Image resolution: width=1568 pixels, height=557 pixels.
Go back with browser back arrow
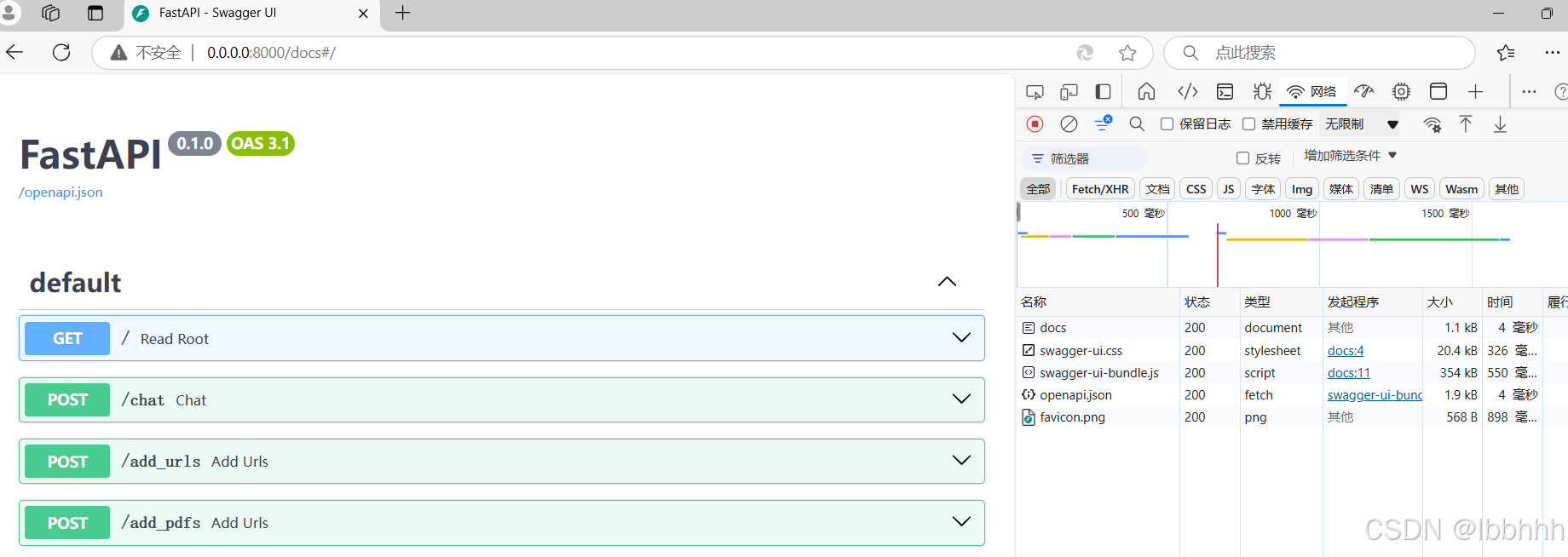14,53
